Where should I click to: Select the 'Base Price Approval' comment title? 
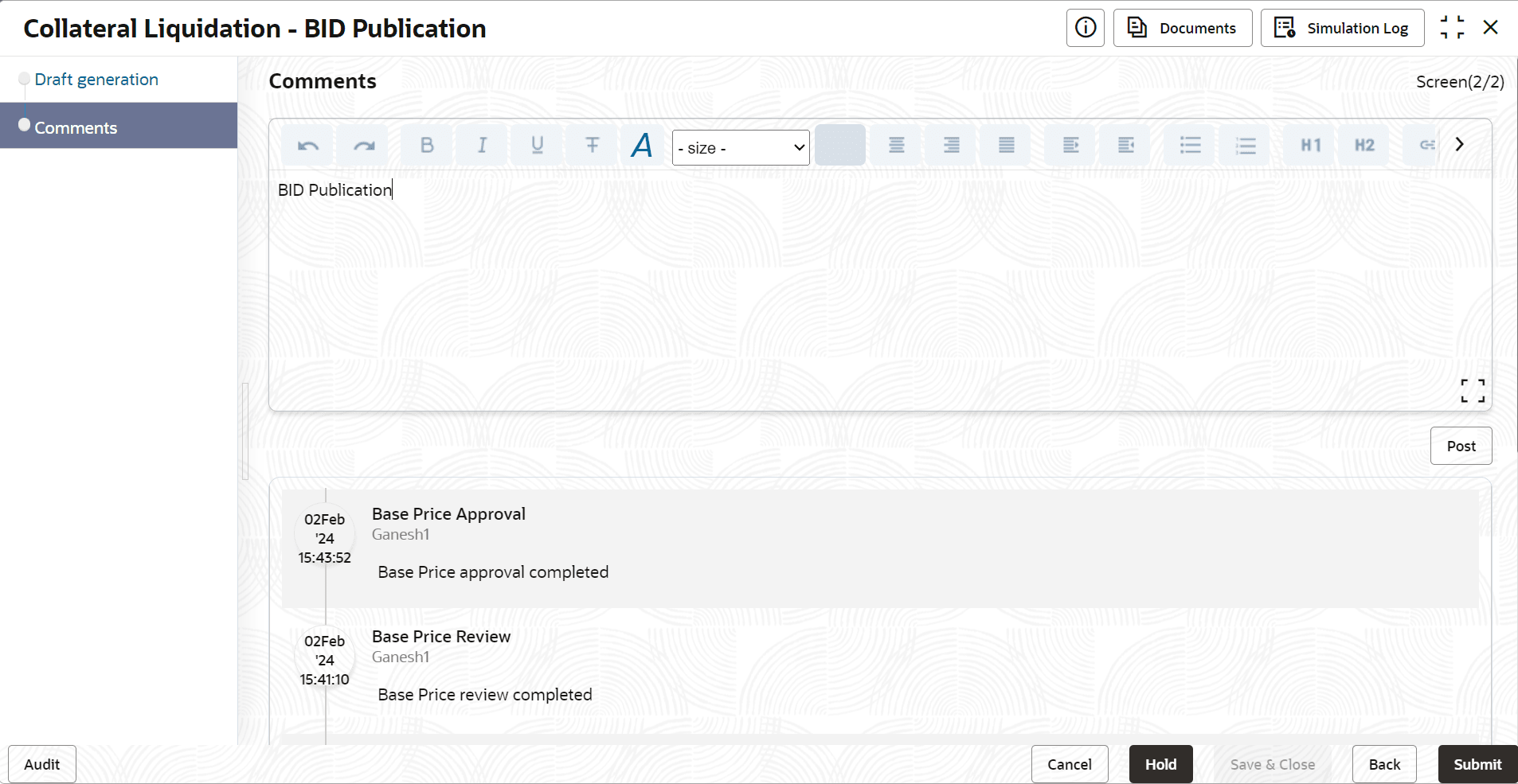tap(448, 514)
